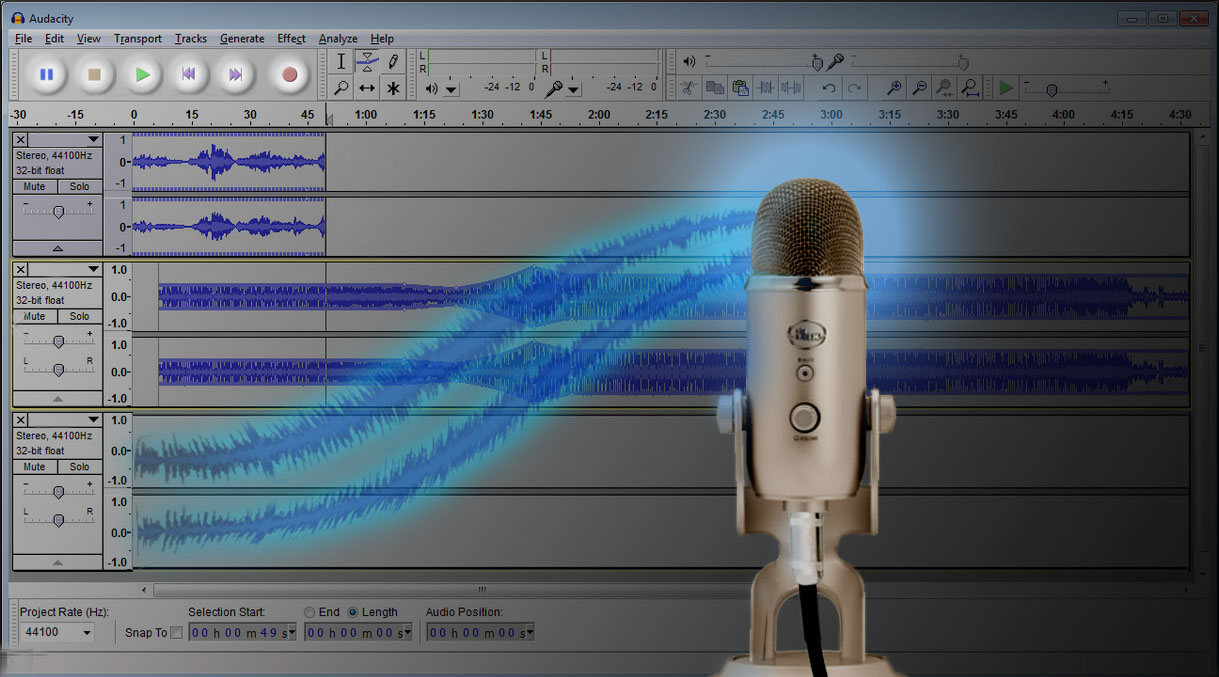This screenshot has height=677, width=1219.
Task: Fit selection in window icon
Action: click(x=944, y=88)
